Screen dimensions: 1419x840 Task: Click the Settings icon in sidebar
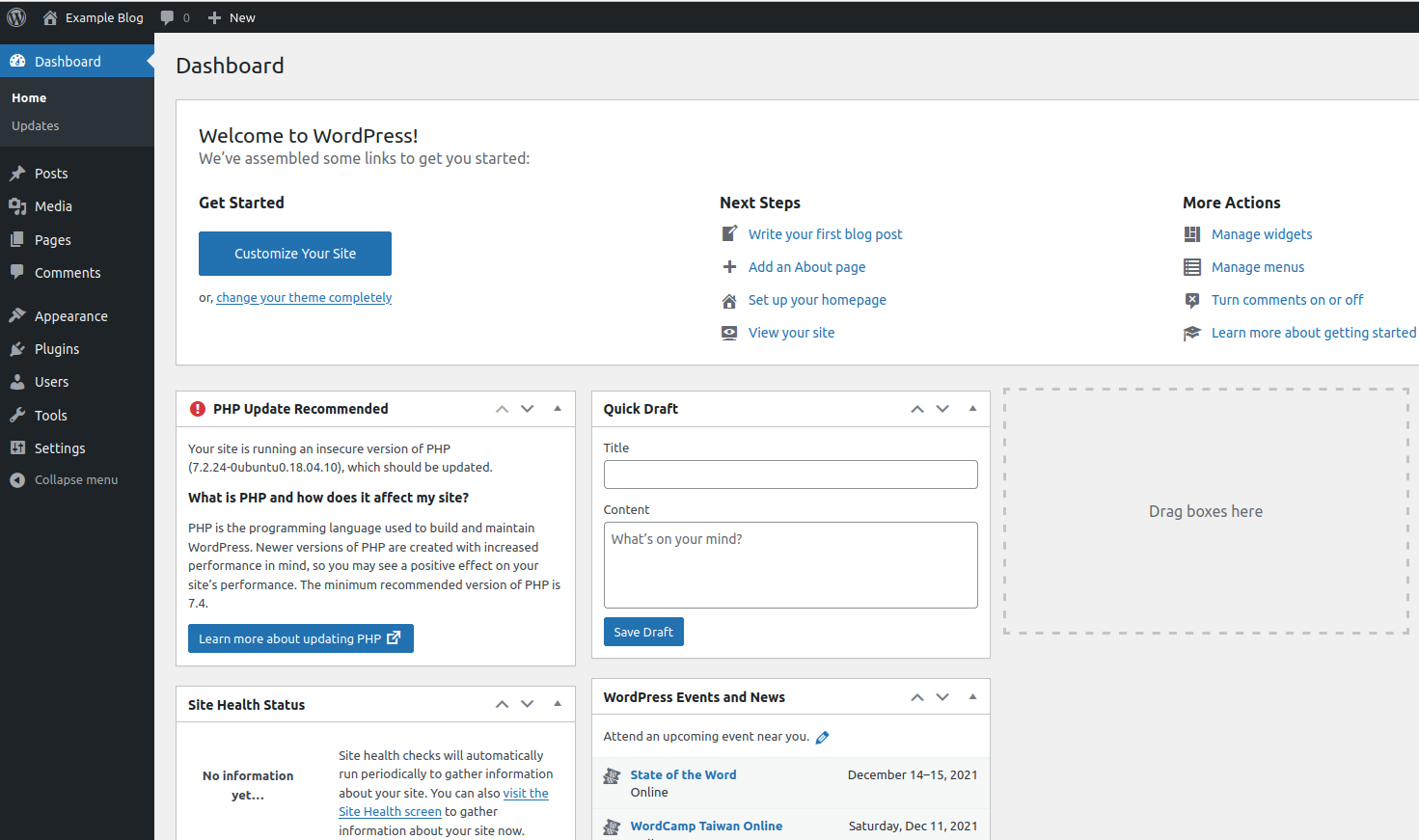click(17, 448)
